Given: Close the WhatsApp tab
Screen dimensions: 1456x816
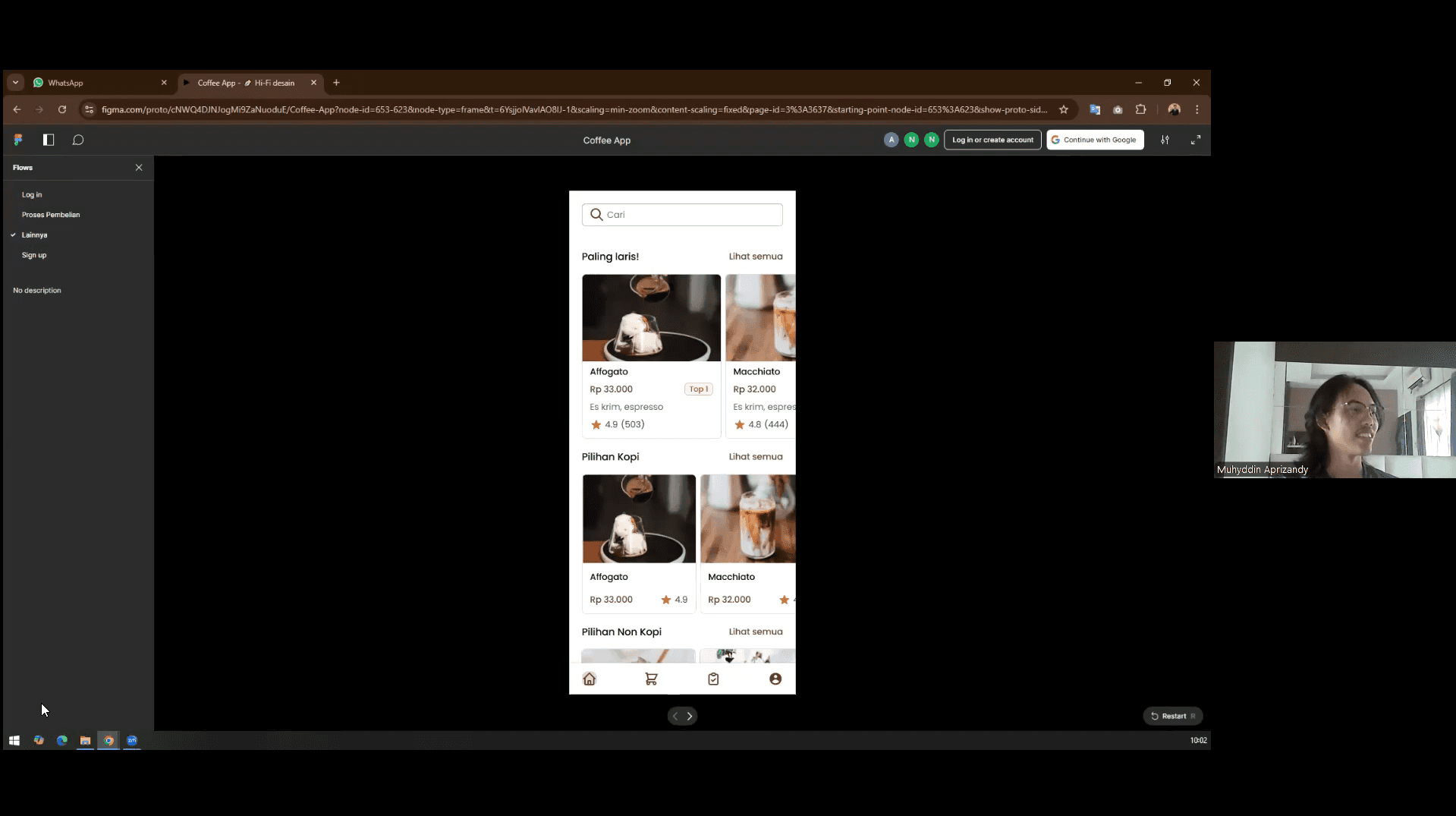Looking at the screenshot, I should tap(164, 83).
